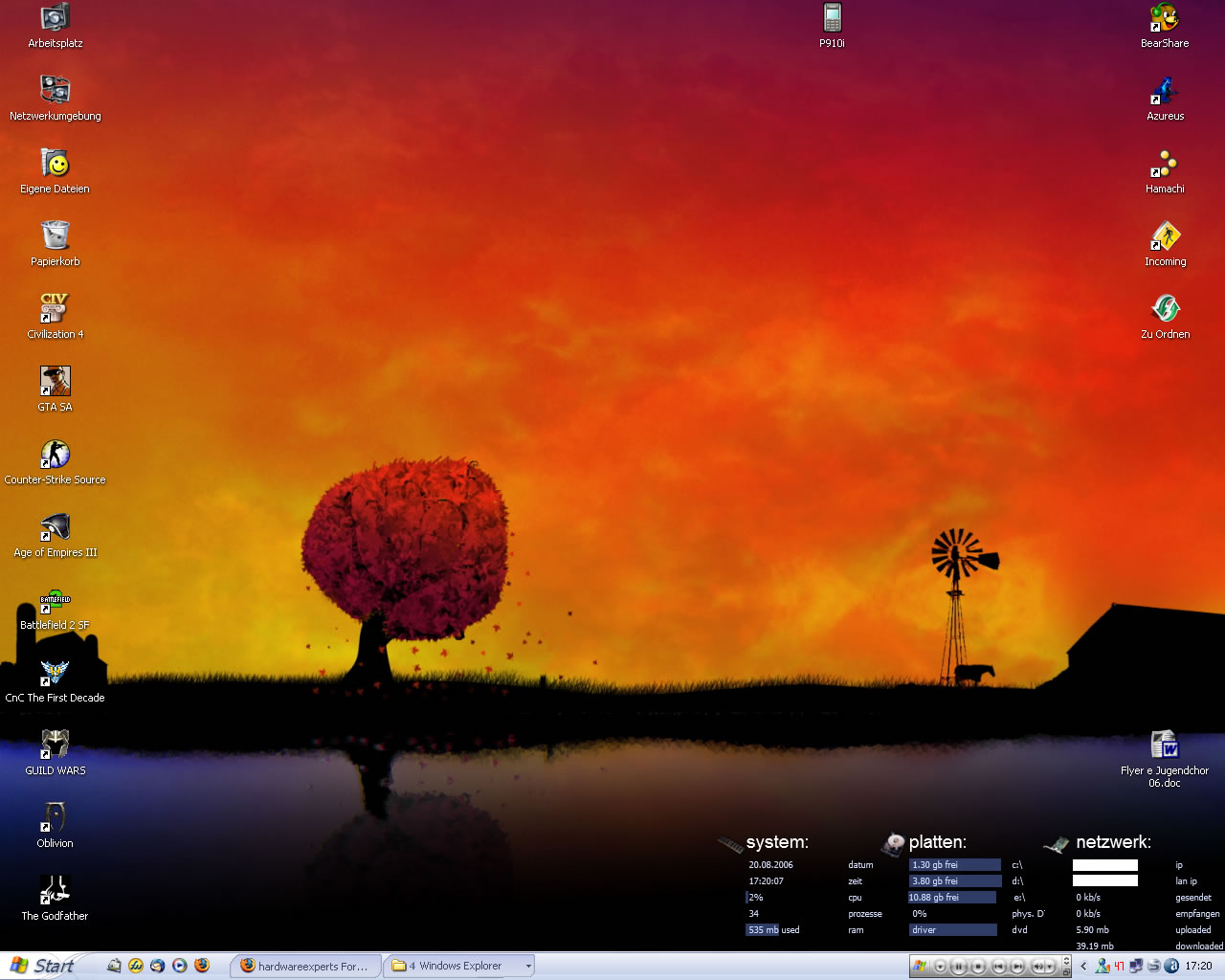
Task: Switch to the hardwareexperts Firefox taskbar window
Action: pos(306,967)
